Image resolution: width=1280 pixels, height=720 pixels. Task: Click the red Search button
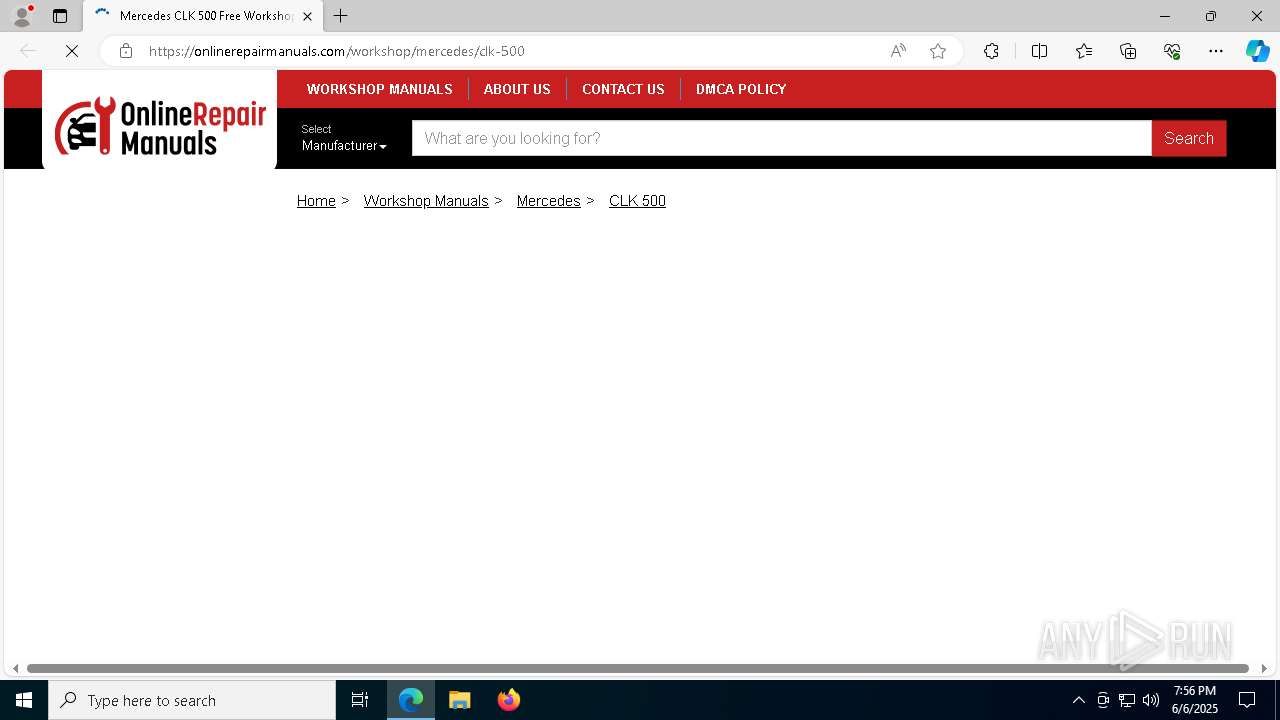(x=1189, y=138)
